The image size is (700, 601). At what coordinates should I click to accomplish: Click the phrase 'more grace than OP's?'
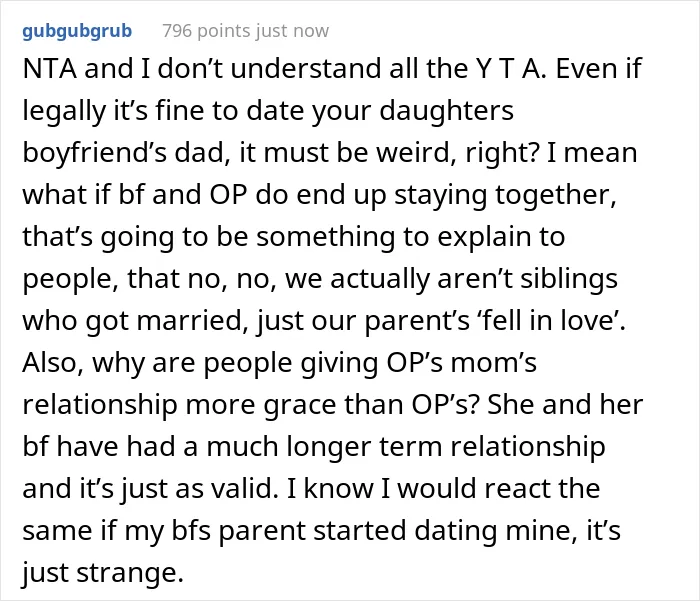332,405
